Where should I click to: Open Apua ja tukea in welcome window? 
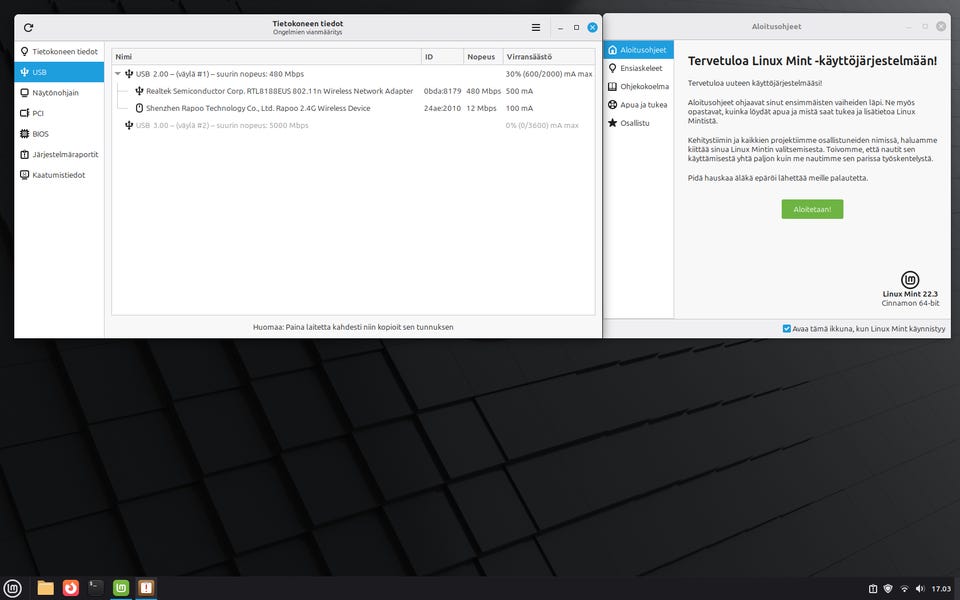pos(639,105)
